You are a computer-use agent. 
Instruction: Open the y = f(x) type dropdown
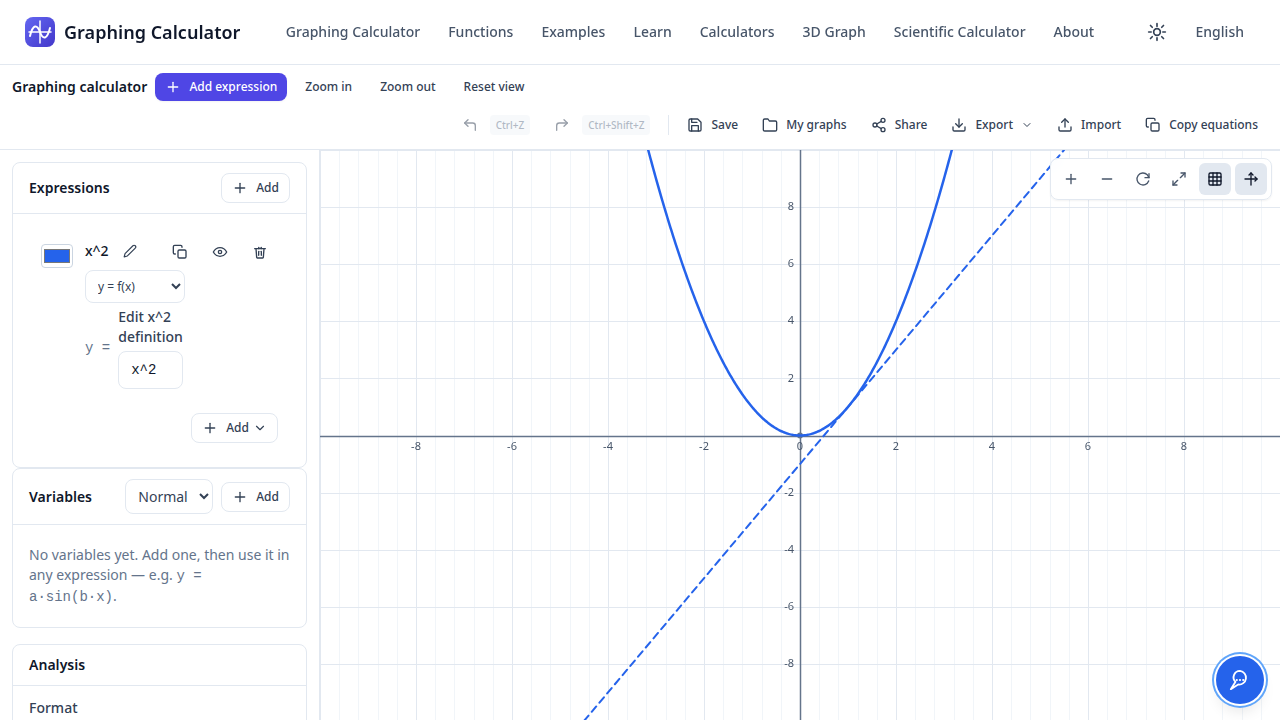135,286
